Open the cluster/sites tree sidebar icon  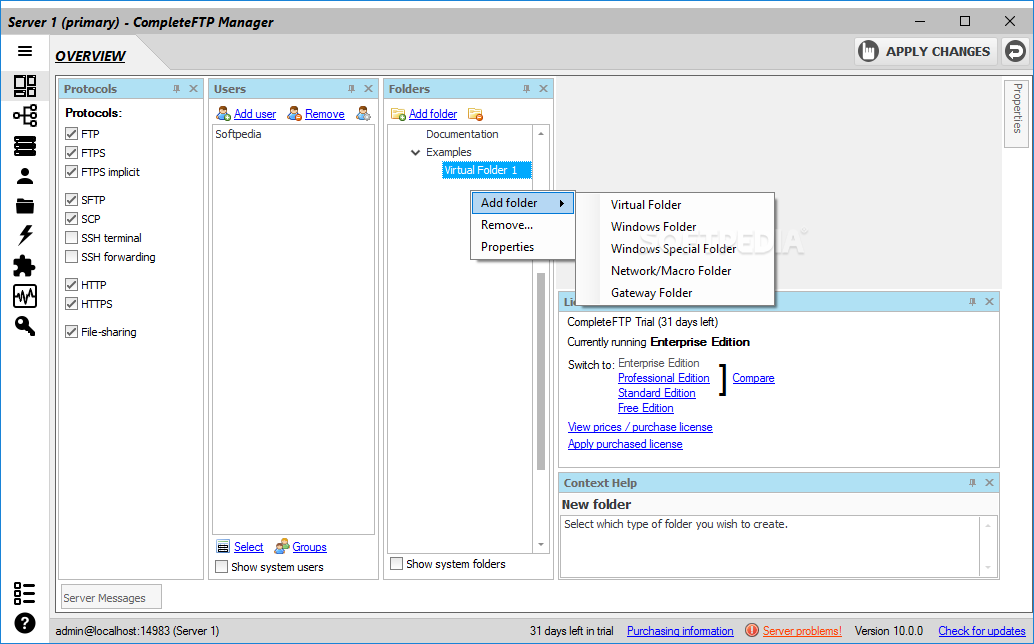tap(25, 116)
